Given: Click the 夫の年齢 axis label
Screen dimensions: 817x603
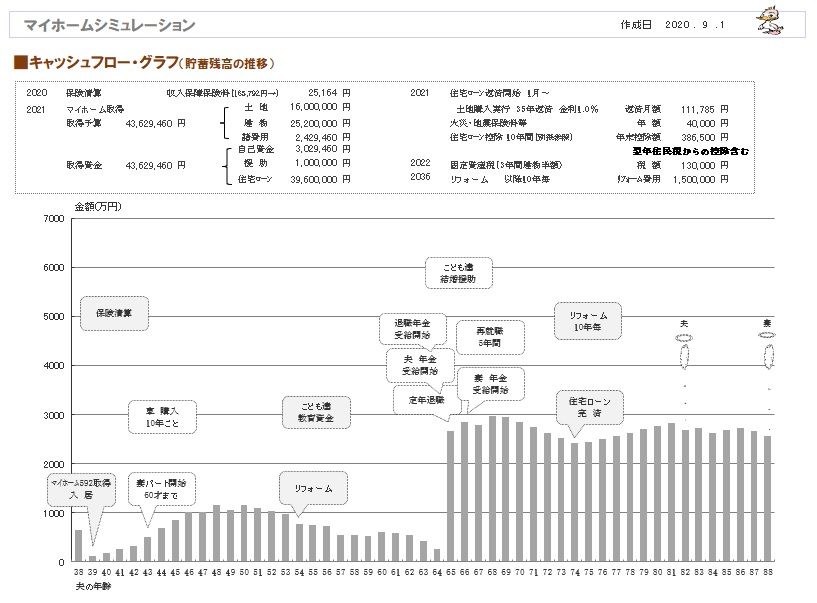Looking at the screenshot, I should click(93, 586).
